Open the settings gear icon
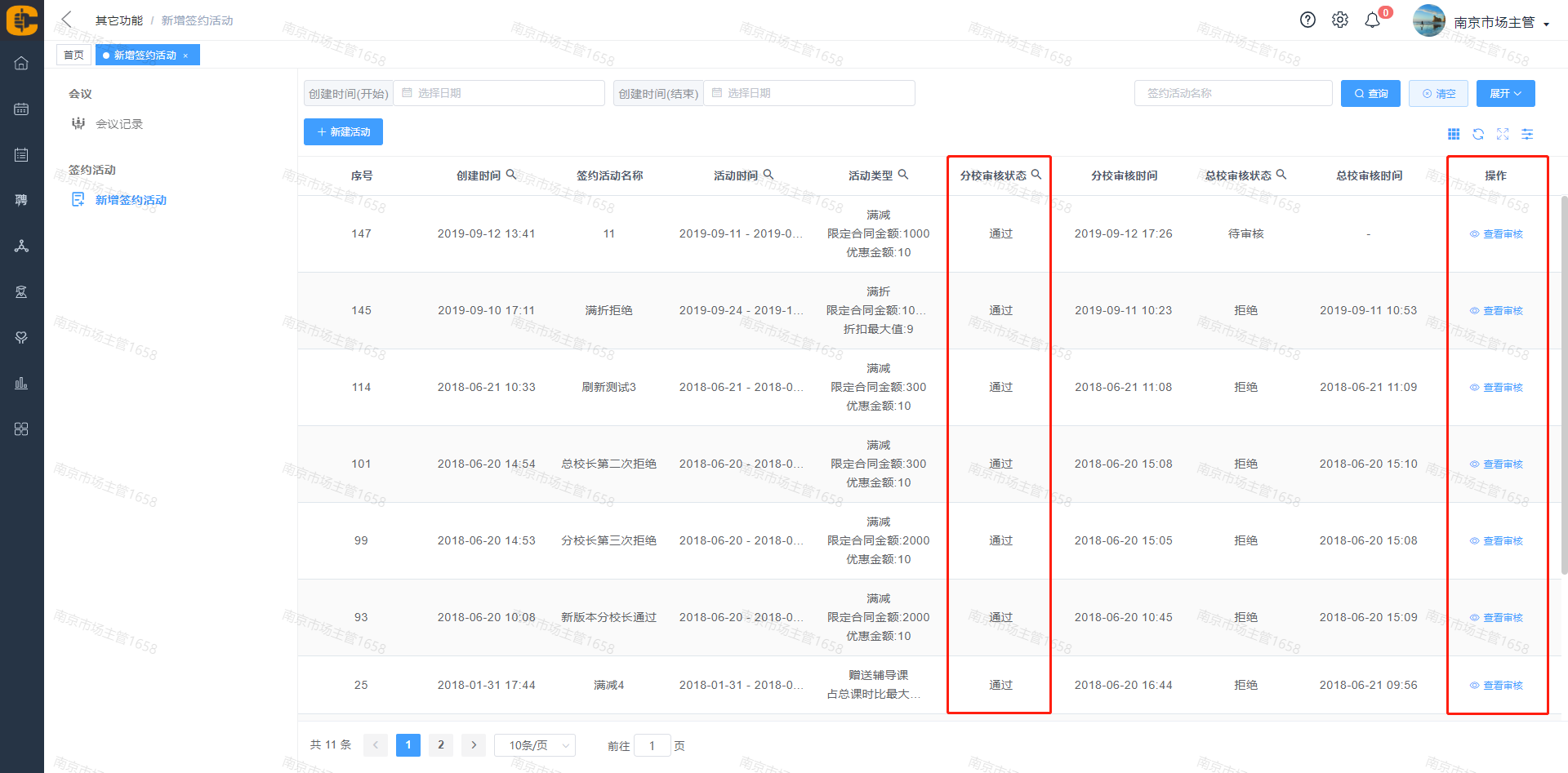The width and height of the screenshot is (1568, 773). [1340, 20]
